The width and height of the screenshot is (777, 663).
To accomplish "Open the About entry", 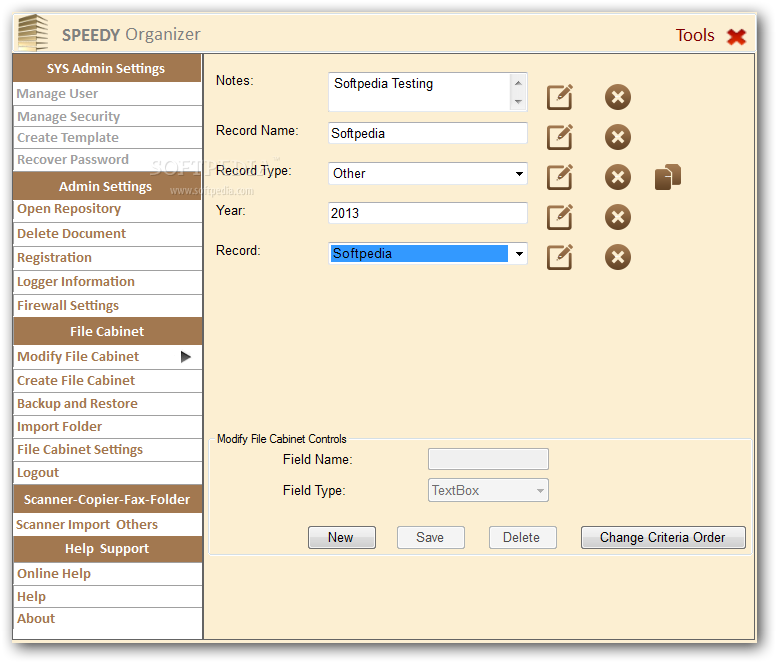I will (108, 619).
